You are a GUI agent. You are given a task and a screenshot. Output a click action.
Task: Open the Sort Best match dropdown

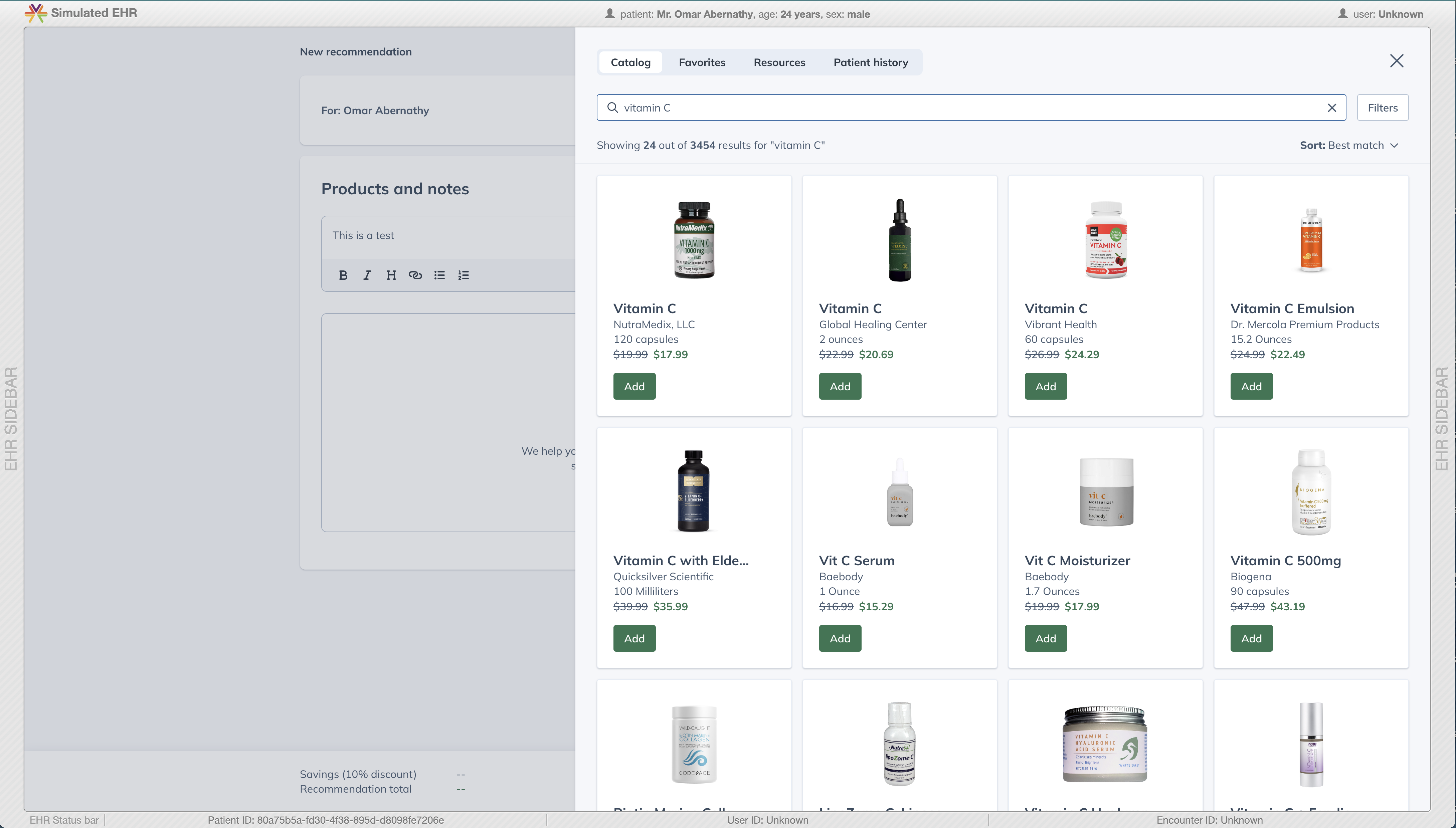1348,145
